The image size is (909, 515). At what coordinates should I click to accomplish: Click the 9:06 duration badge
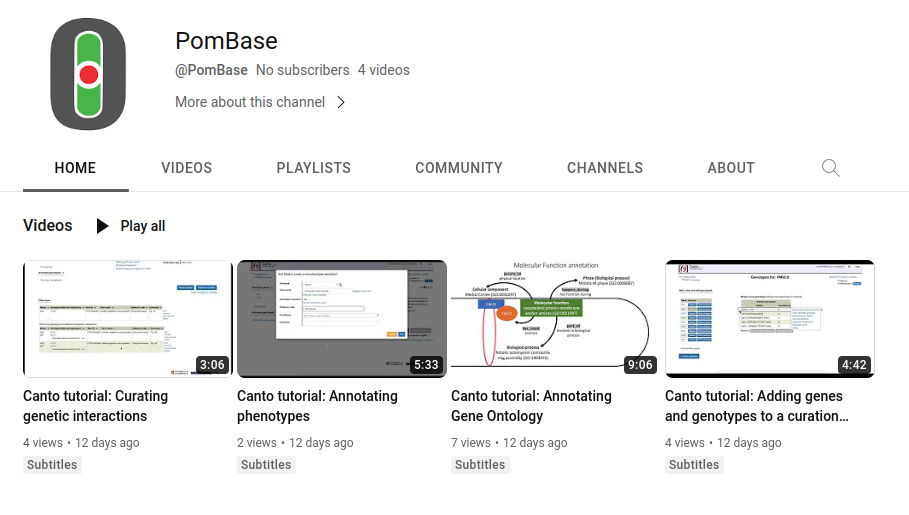(640, 365)
